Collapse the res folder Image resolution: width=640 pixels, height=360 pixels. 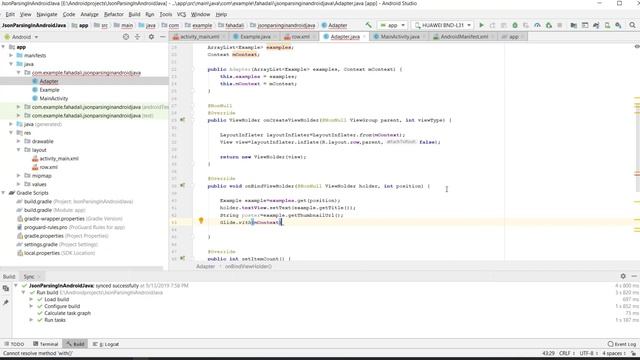point(11,133)
